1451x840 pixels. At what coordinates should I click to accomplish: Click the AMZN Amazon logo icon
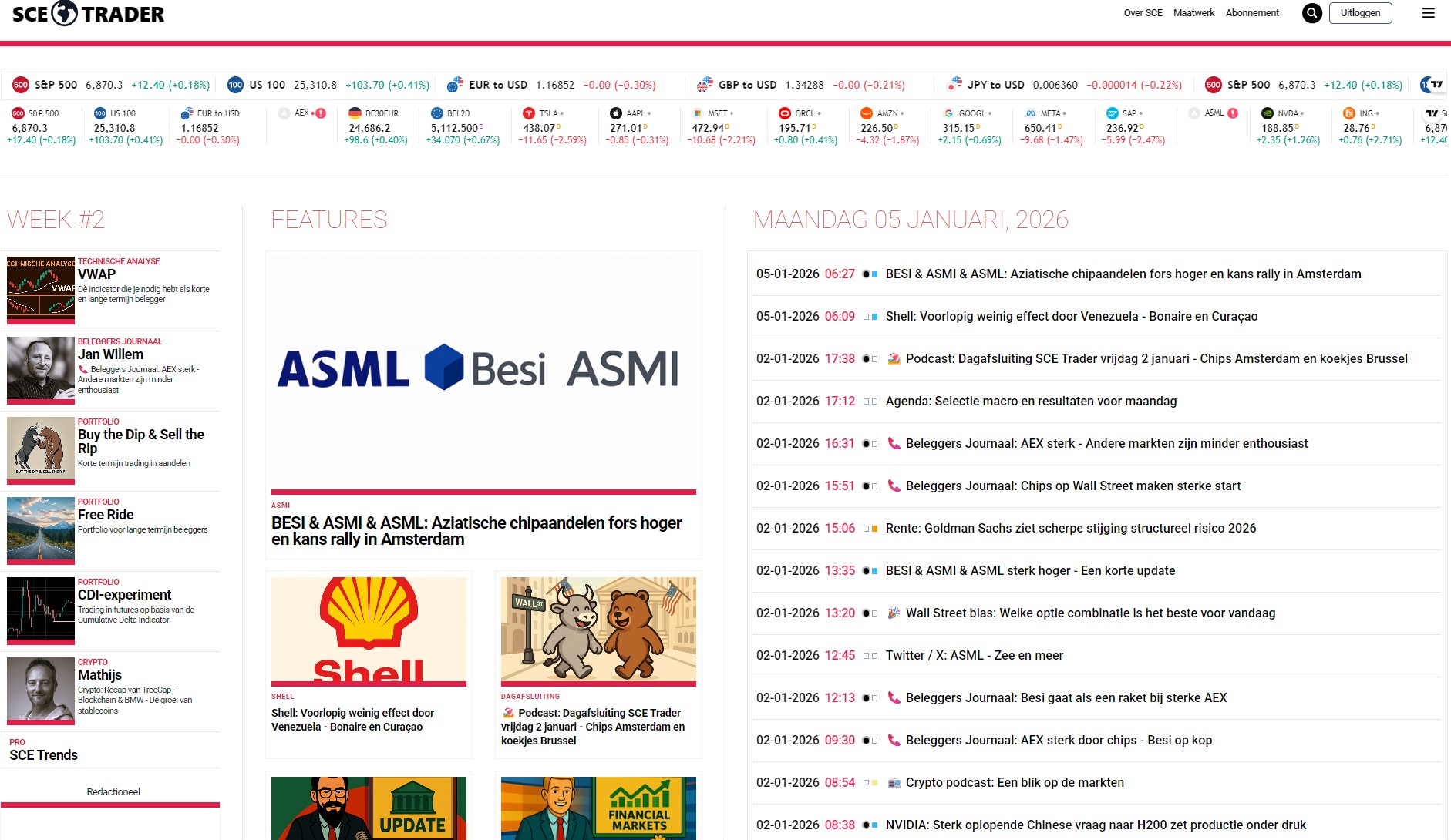(867, 113)
